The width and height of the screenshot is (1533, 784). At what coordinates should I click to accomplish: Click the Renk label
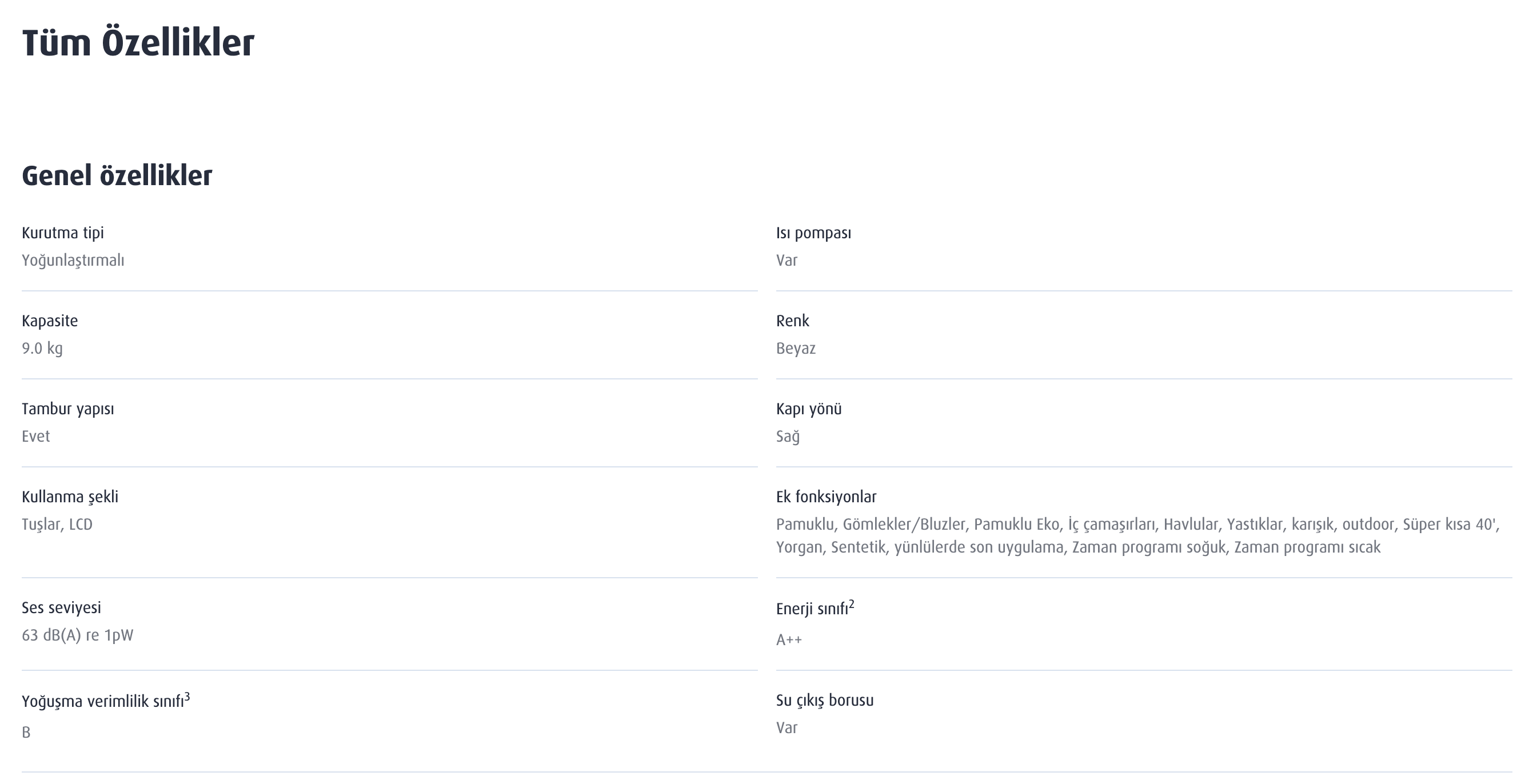[x=793, y=321]
